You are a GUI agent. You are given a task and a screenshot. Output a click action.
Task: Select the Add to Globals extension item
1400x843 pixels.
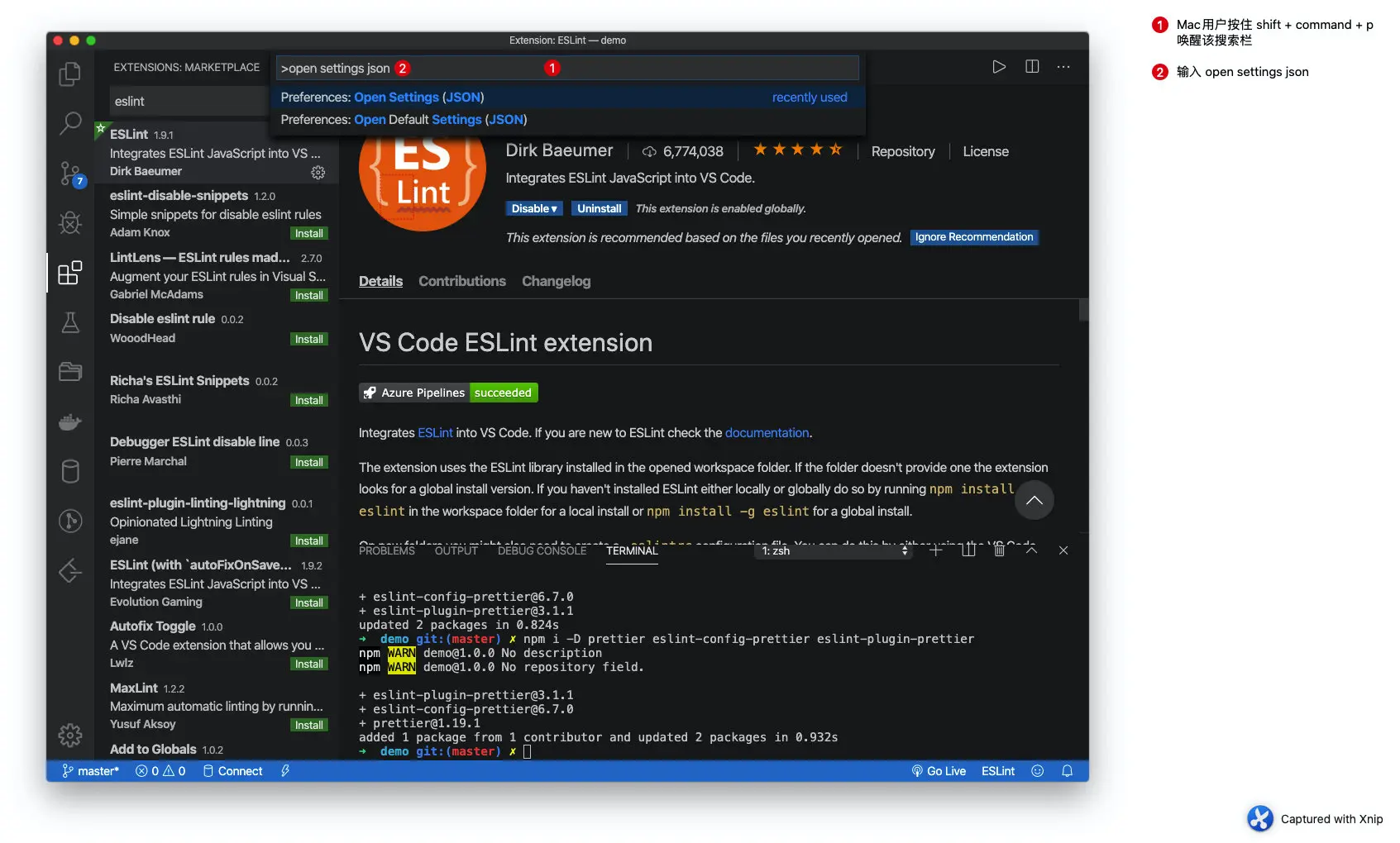(217, 750)
